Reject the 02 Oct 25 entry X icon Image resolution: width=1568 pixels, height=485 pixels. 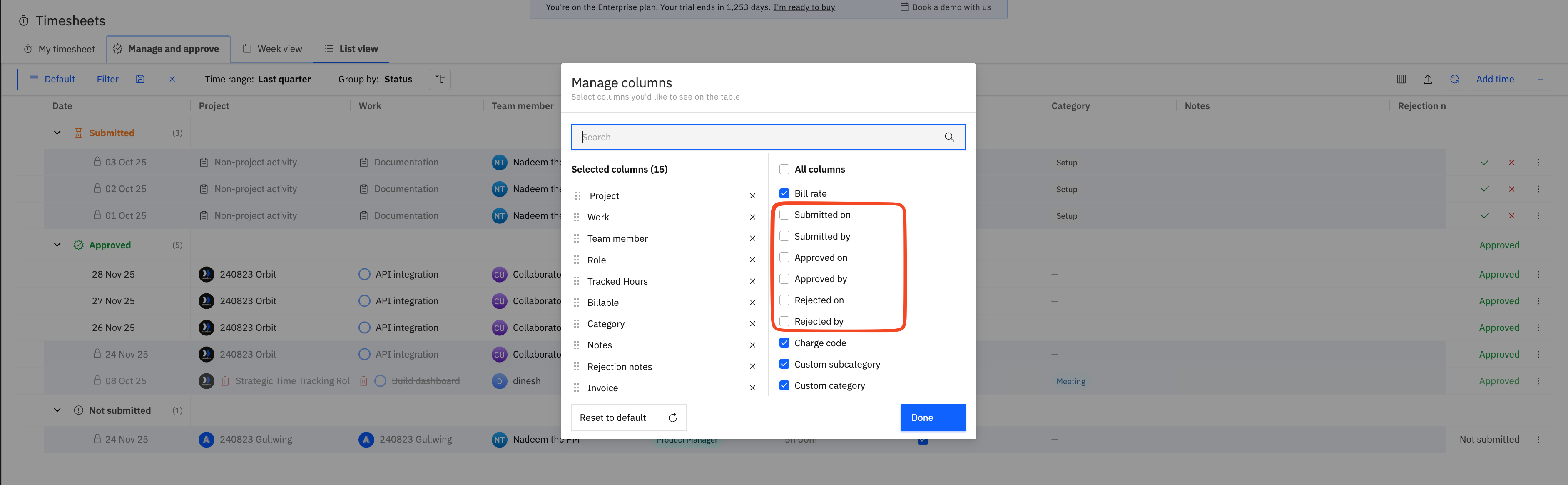pyautogui.click(x=1511, y=189)
